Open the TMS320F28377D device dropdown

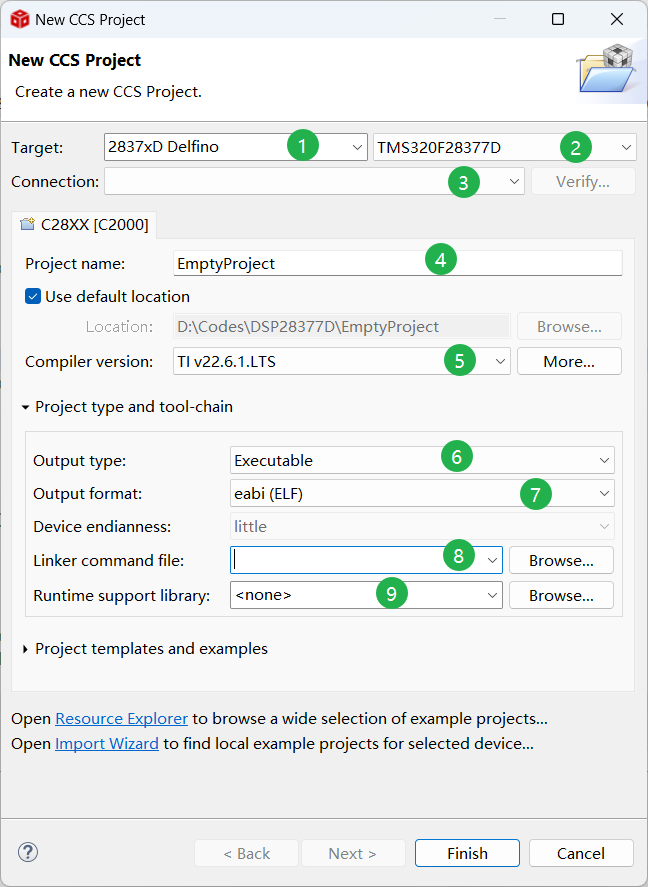pos(626,148)
